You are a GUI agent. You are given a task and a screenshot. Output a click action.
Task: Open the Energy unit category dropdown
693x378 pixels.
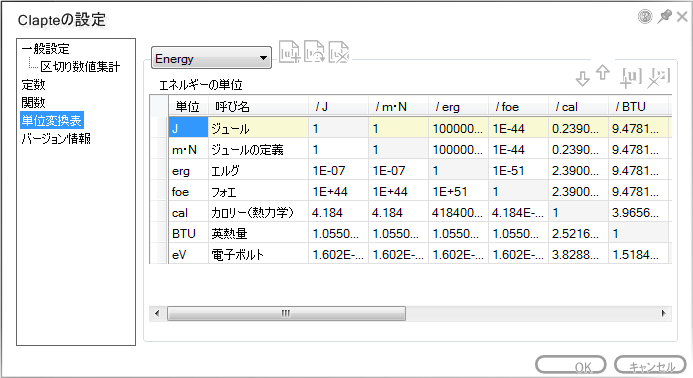point(211,58)
